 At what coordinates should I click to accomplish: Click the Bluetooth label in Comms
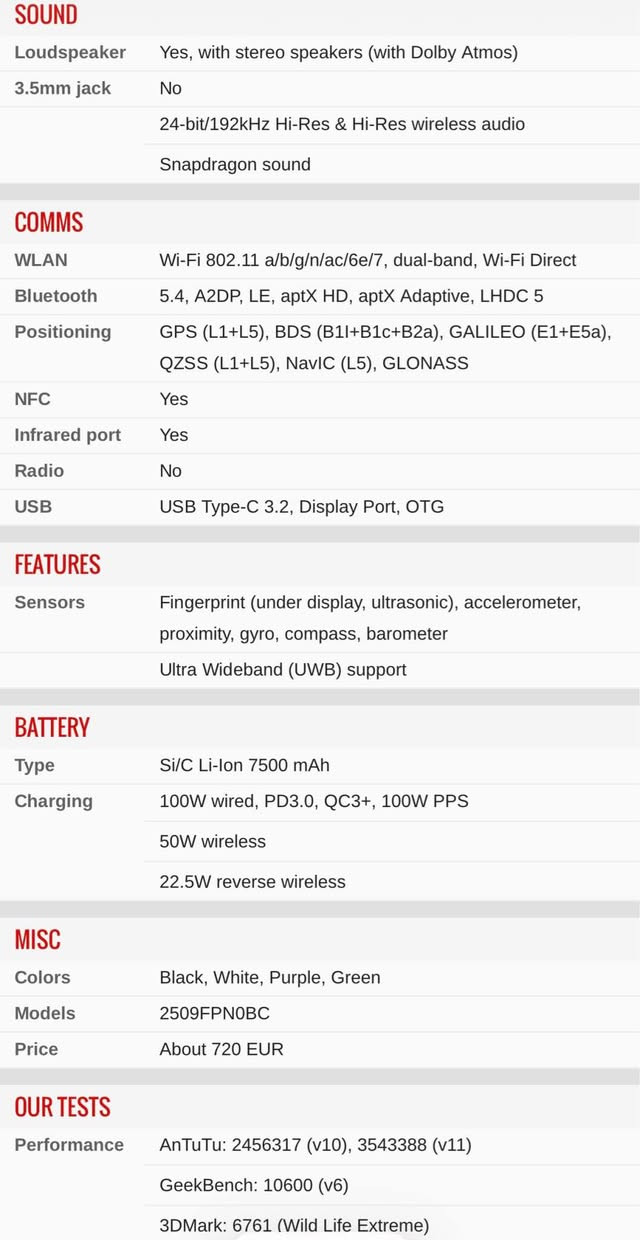[x=56, y=296]
